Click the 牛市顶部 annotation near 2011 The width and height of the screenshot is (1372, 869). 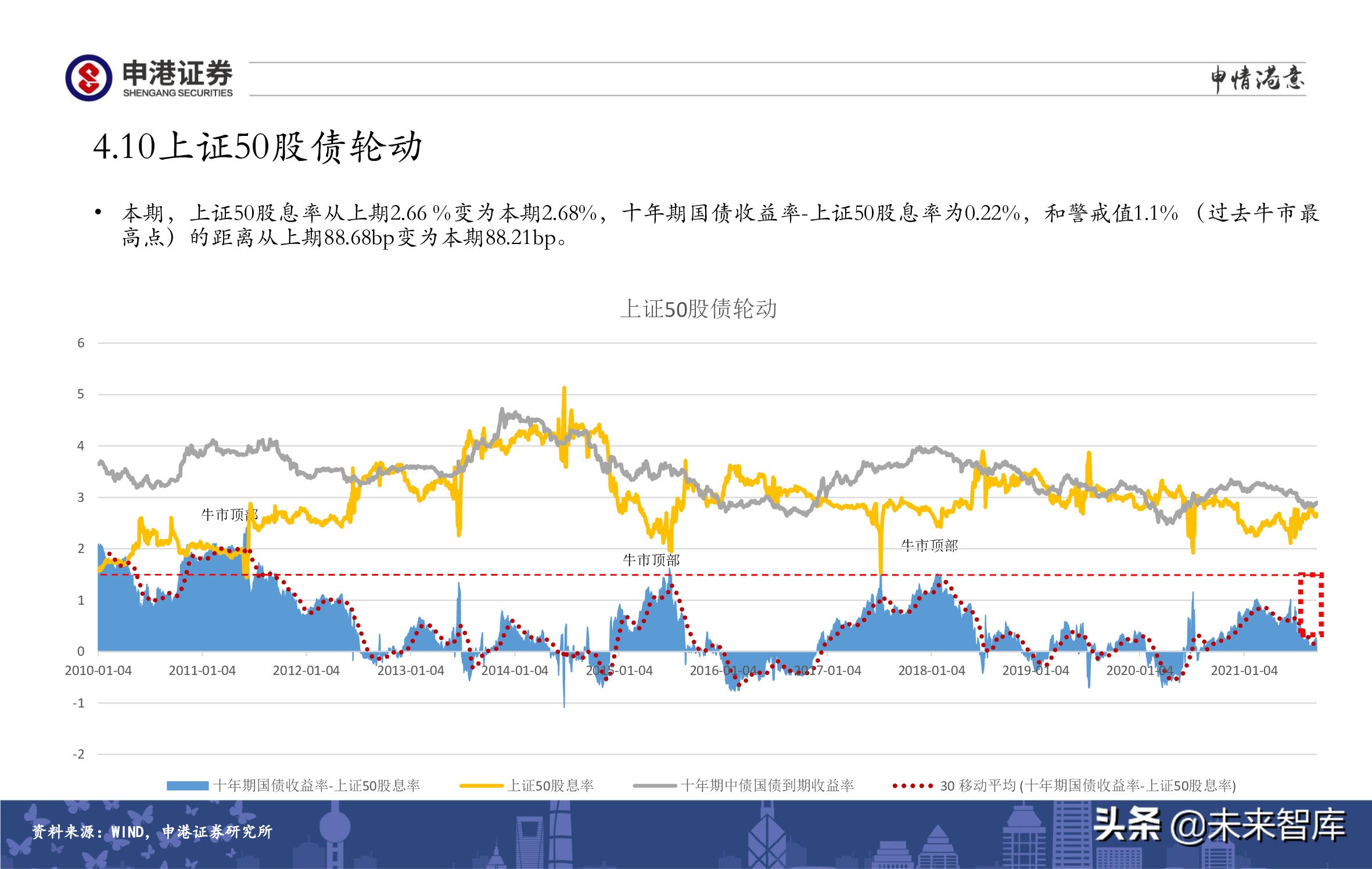(229, 515)
